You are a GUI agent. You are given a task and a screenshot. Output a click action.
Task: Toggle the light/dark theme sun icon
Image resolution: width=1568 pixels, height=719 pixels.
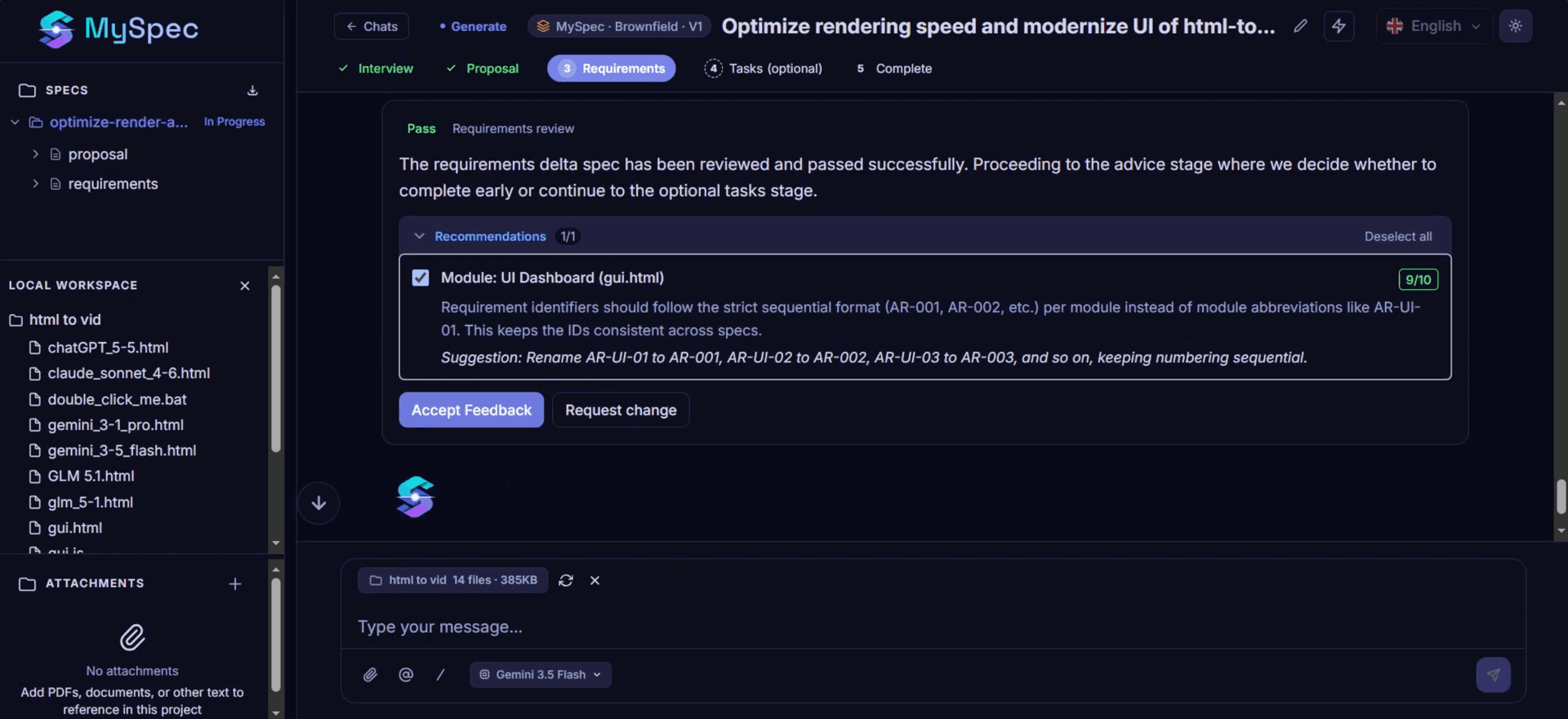(x=1515, y=26)
